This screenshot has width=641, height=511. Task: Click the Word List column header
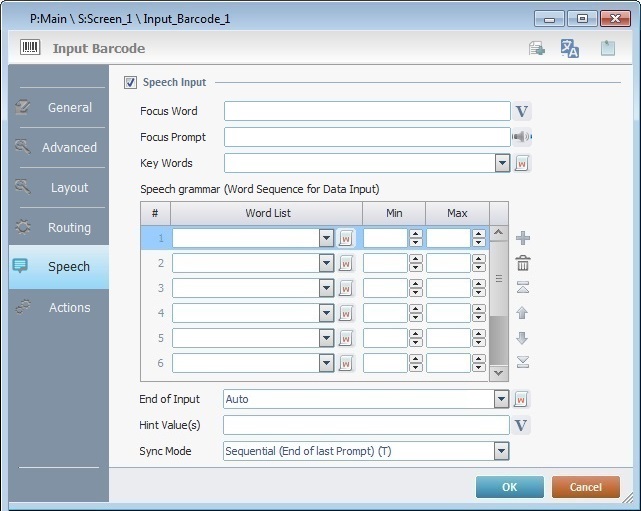click(267, 213)
